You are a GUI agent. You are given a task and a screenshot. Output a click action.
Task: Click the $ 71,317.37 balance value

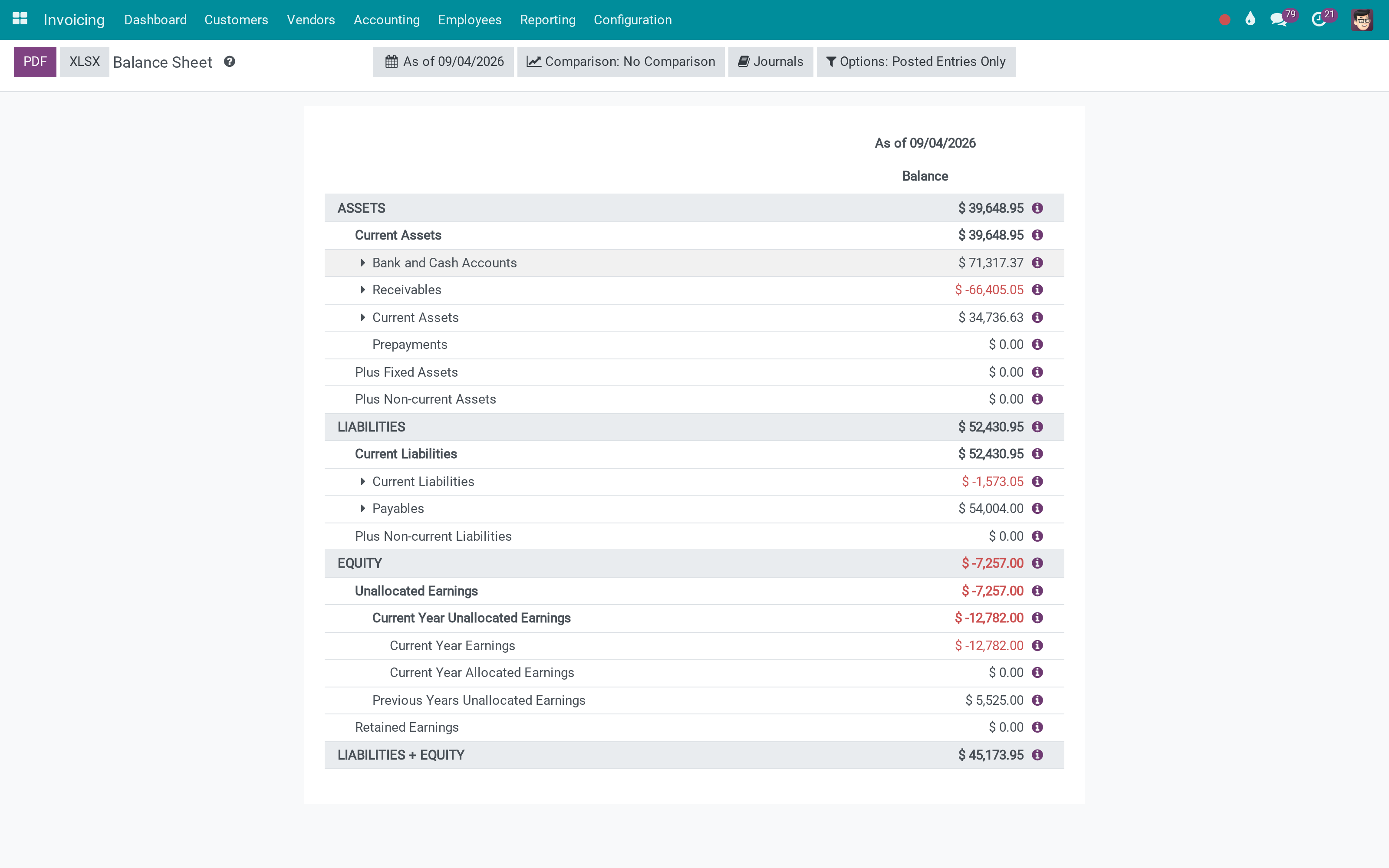coord(991,262)
